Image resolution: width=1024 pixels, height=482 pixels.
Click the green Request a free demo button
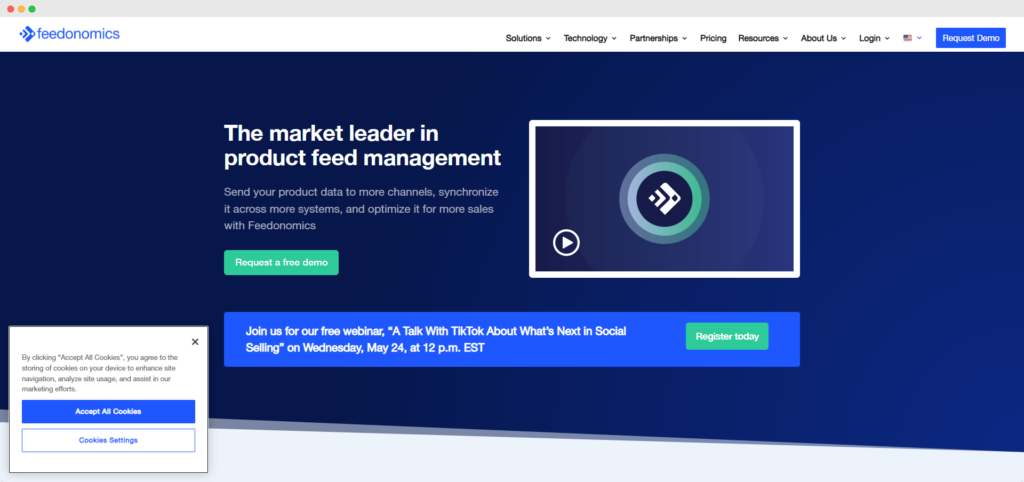point(281,262)
